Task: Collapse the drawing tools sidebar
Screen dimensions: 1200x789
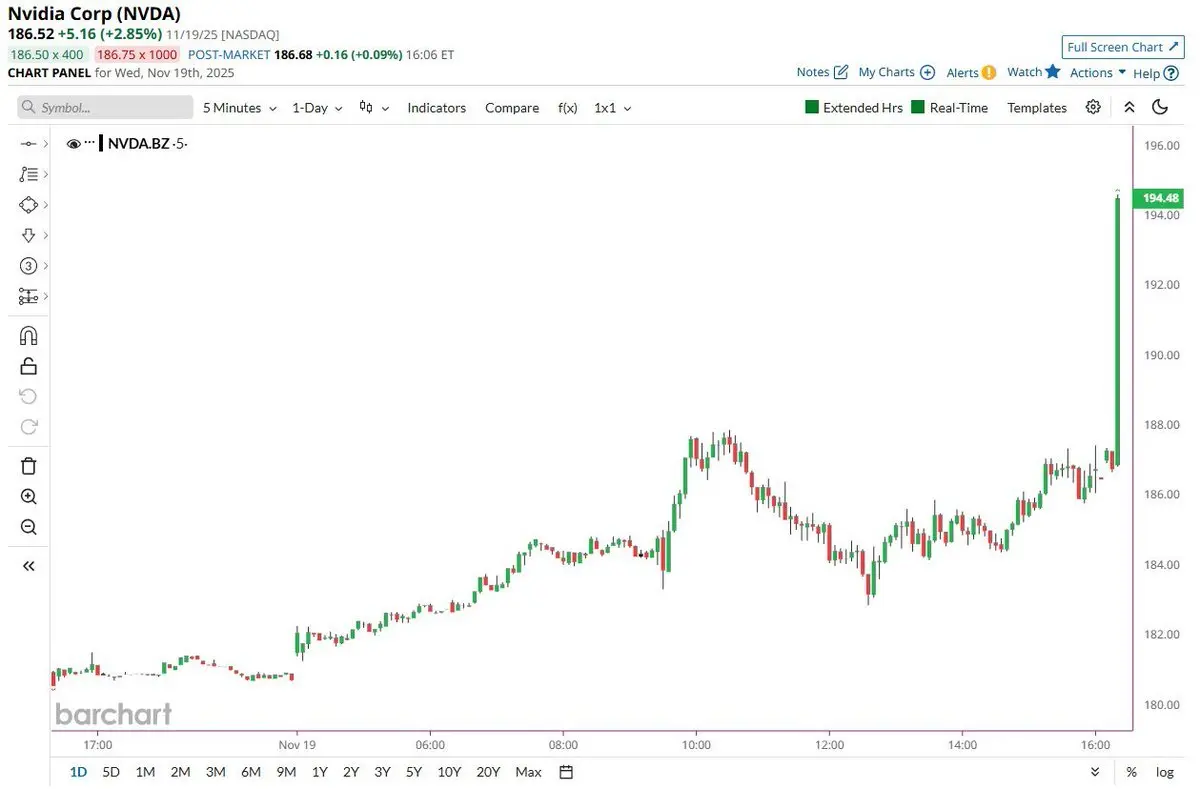Action: [x=28, y=566]
